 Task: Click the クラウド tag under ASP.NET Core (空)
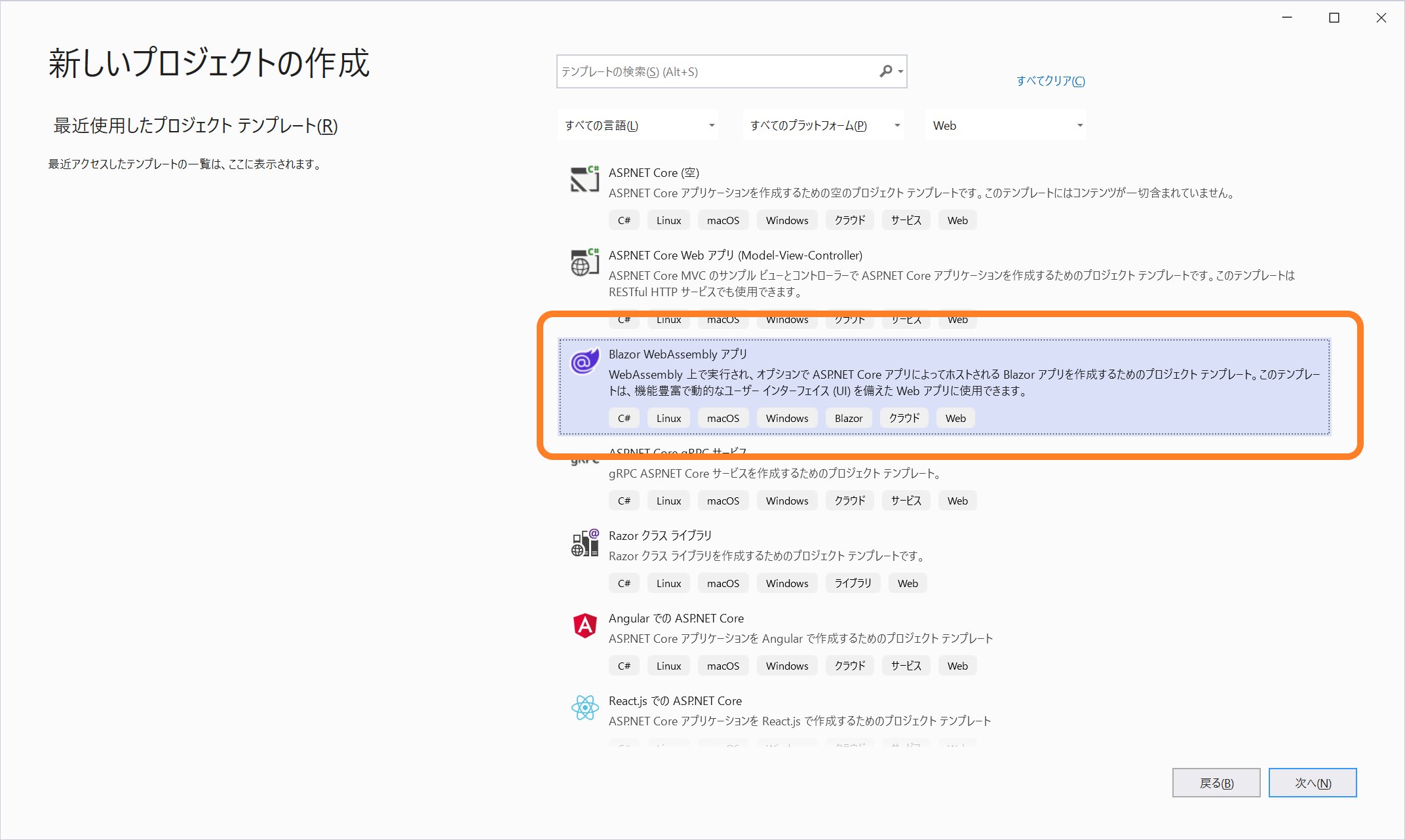click(x=850, y=220)
